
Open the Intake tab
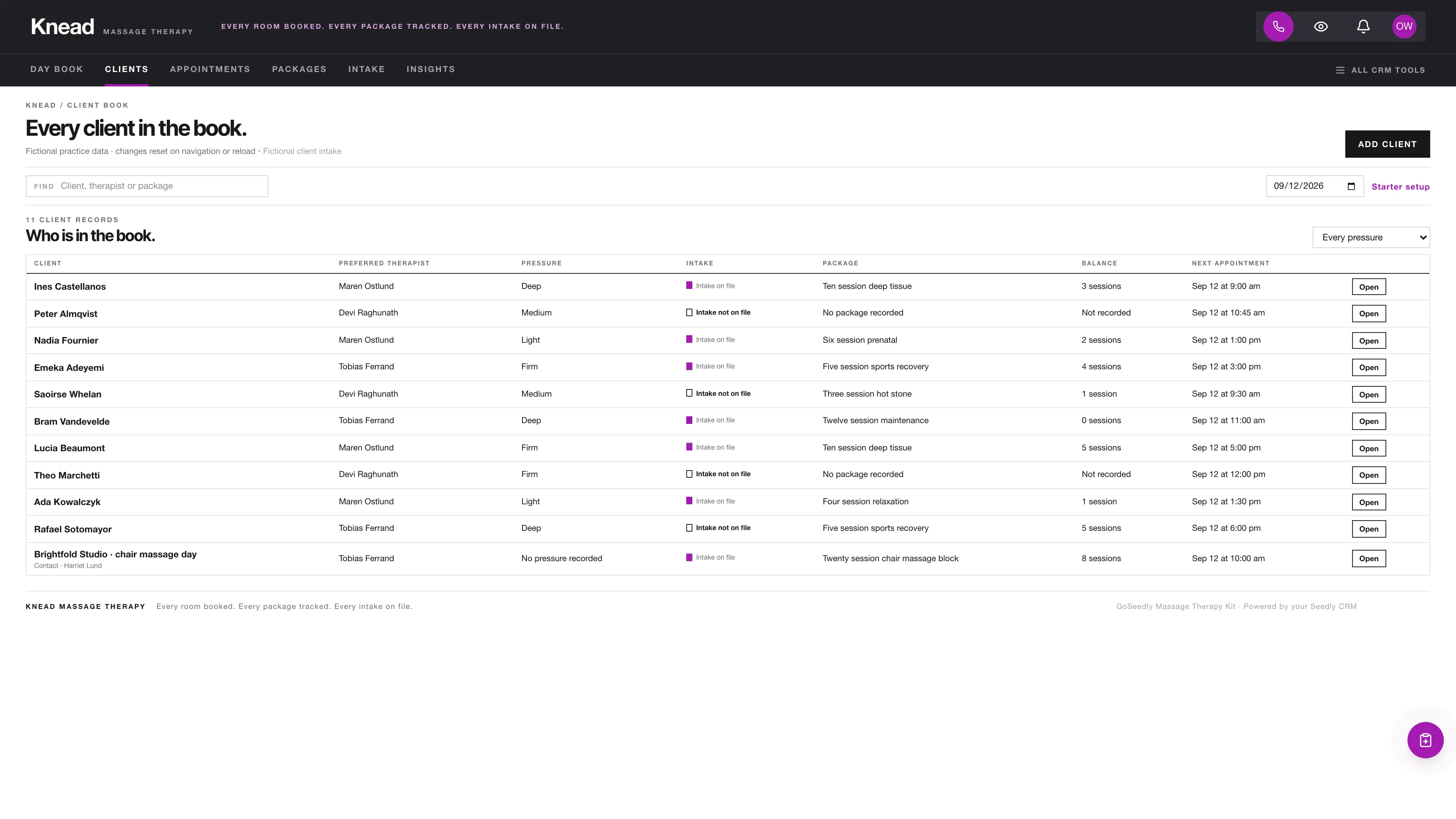tap(366, 69)
